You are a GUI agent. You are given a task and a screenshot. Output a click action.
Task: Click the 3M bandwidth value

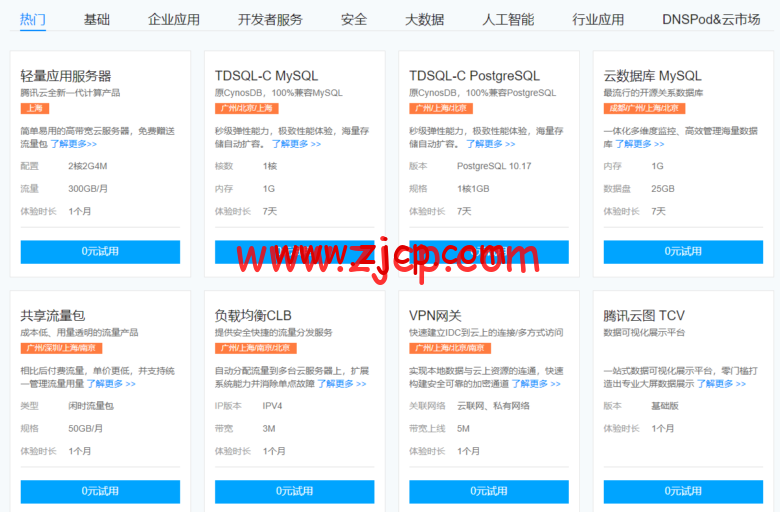pos(269,428)
